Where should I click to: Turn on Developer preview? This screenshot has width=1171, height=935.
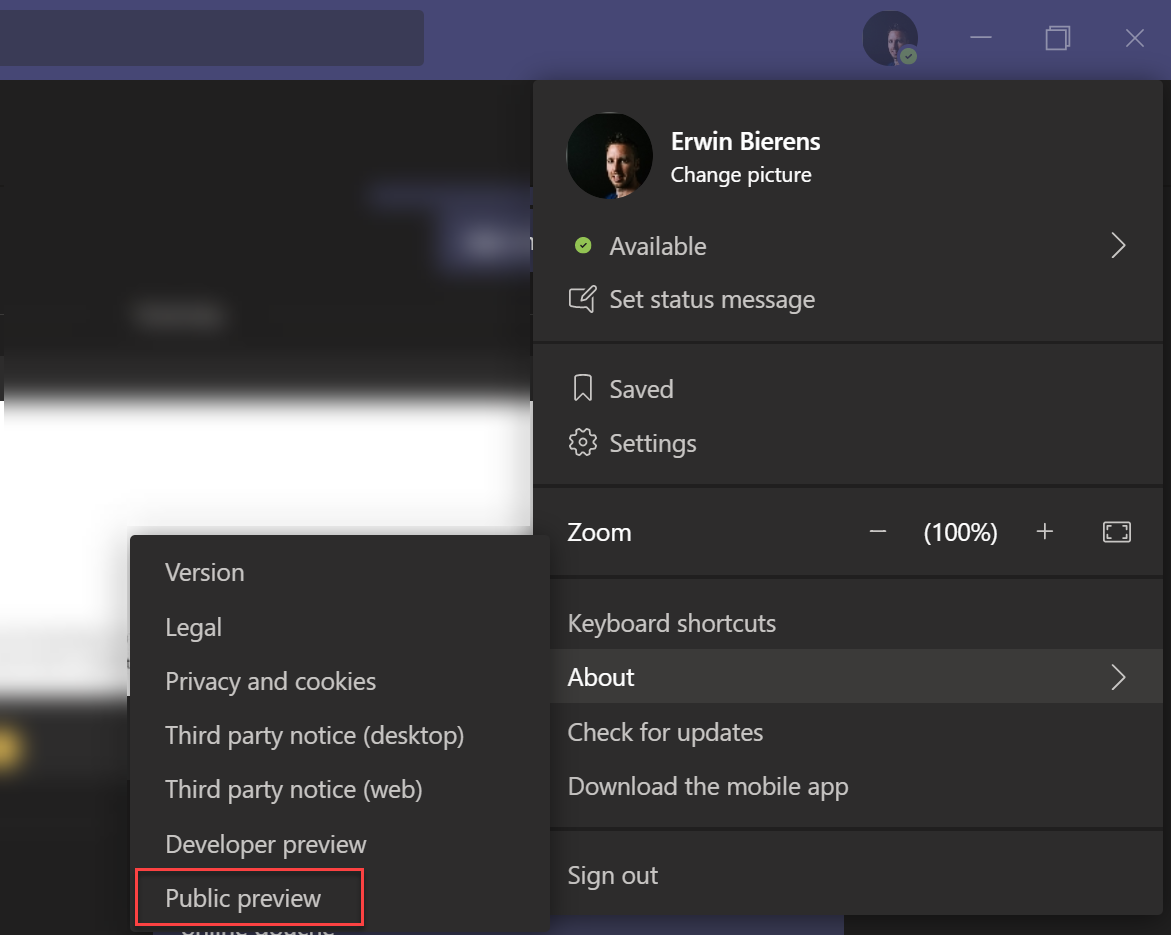click(x=265, y=844)
